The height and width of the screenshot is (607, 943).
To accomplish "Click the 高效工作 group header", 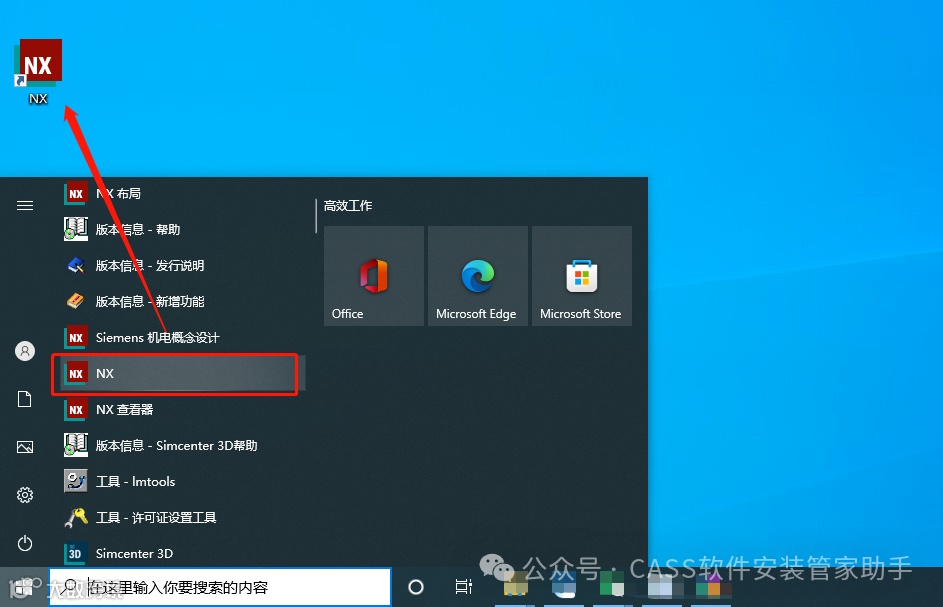I will pyautogui.click(x=348, y=206).
